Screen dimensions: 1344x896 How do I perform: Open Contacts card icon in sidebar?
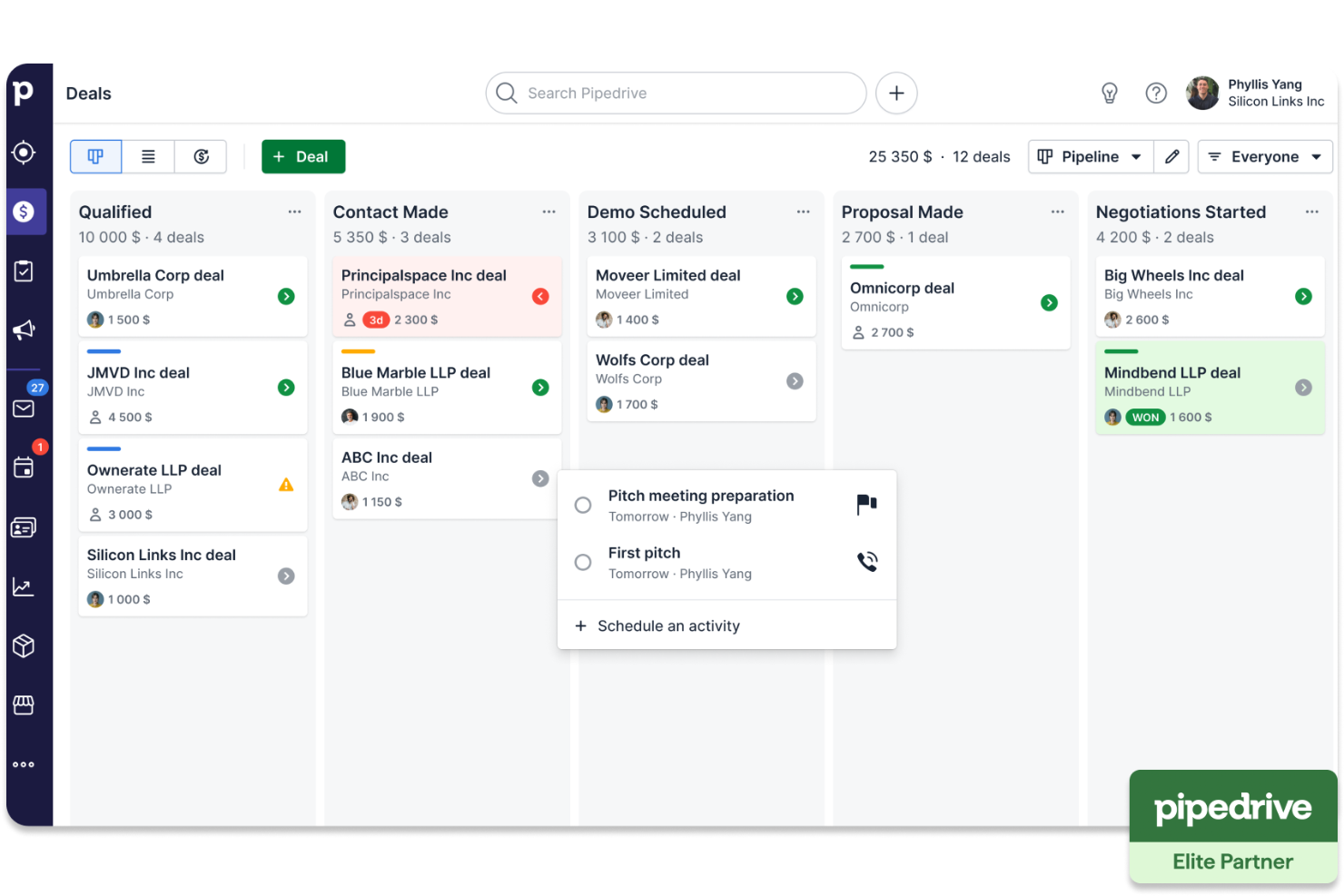tap(24, 527)
